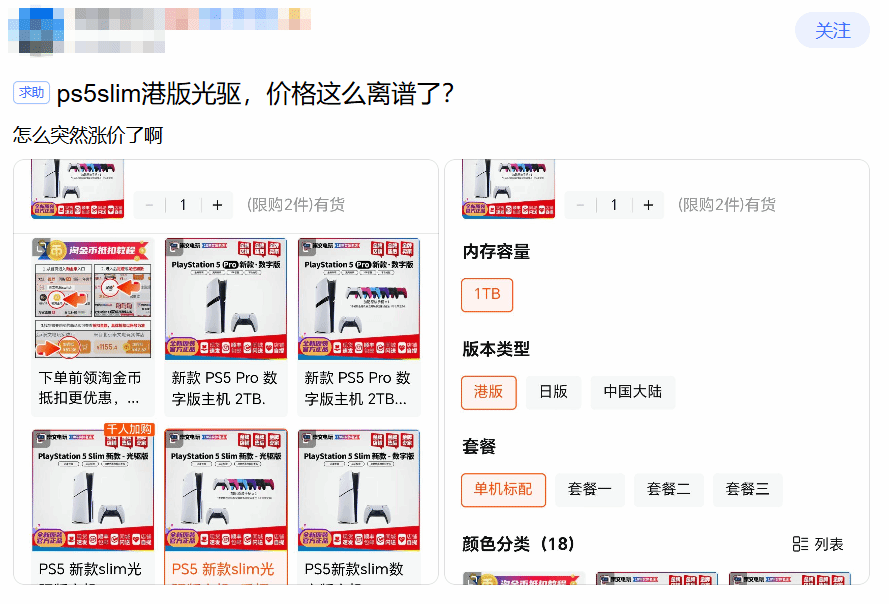Select the 千人加购 PS5 Slim thumbnail

point(93,490)
